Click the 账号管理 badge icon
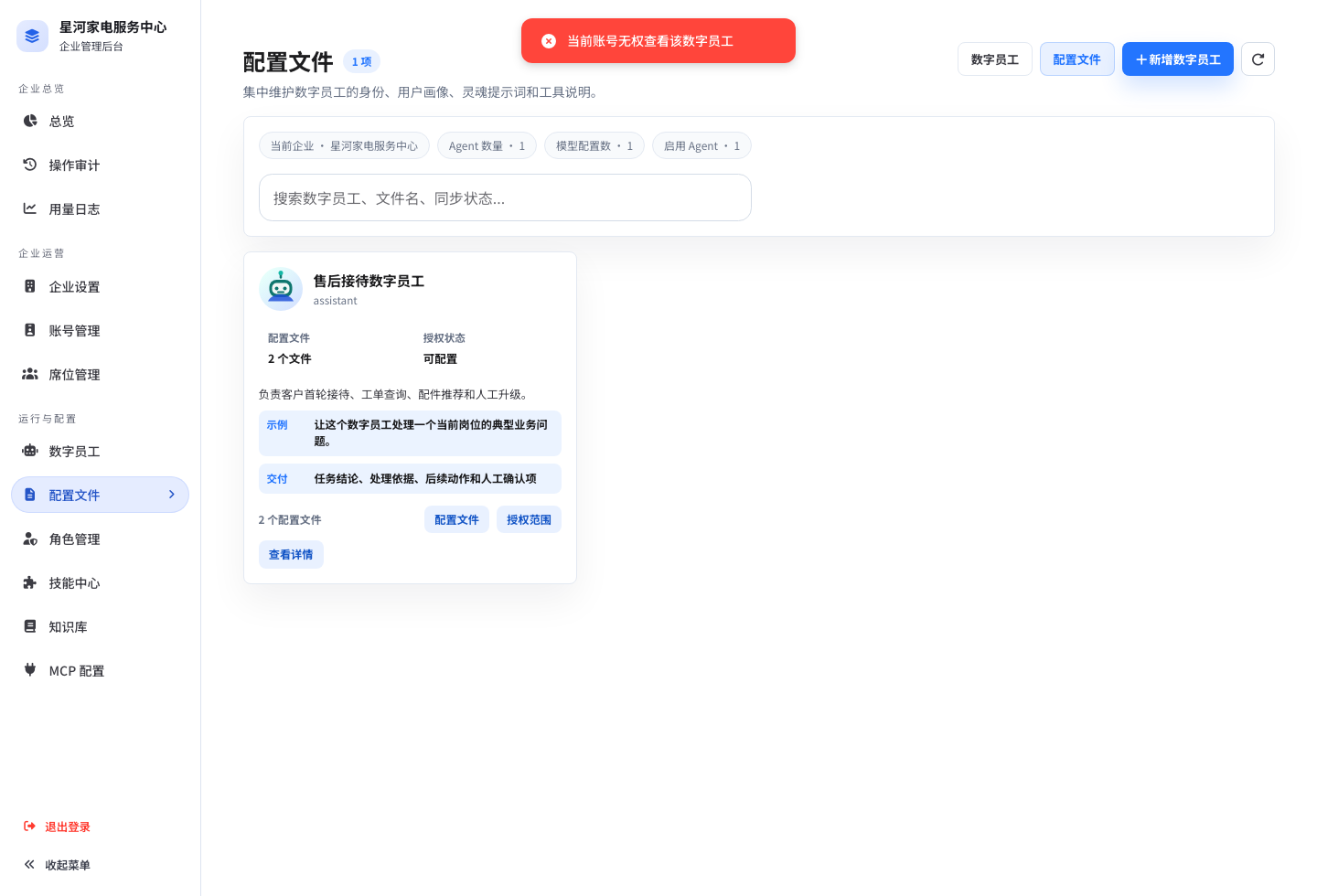The width and height of the screenshot is (1317, 896). point(30,330)
